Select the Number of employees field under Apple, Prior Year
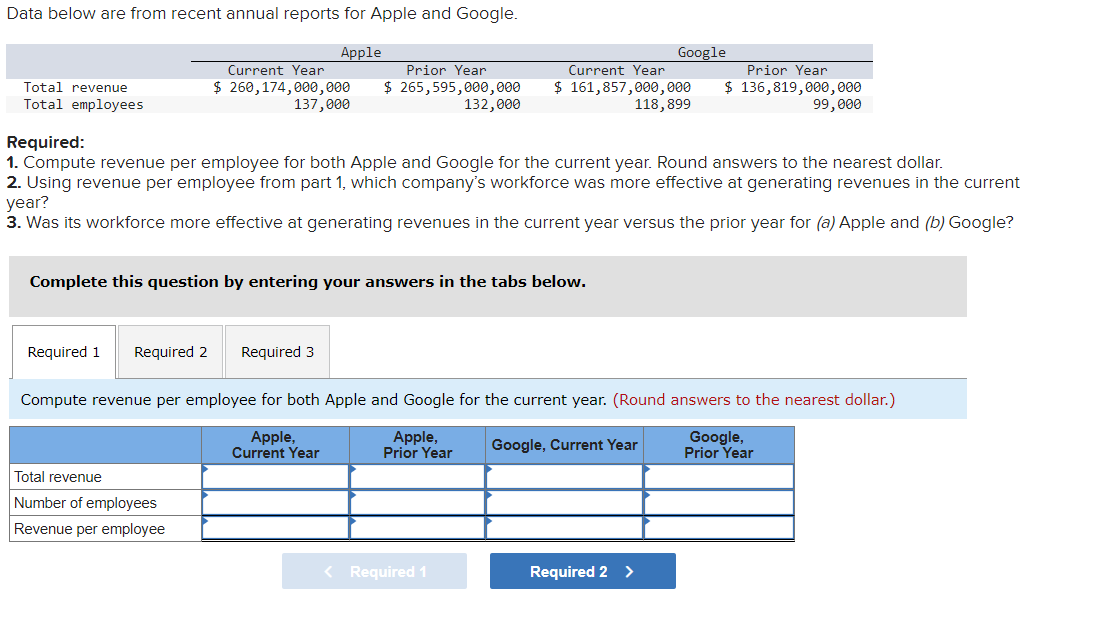The height and width of the screenshot is (628, 1106). [416, 502]
